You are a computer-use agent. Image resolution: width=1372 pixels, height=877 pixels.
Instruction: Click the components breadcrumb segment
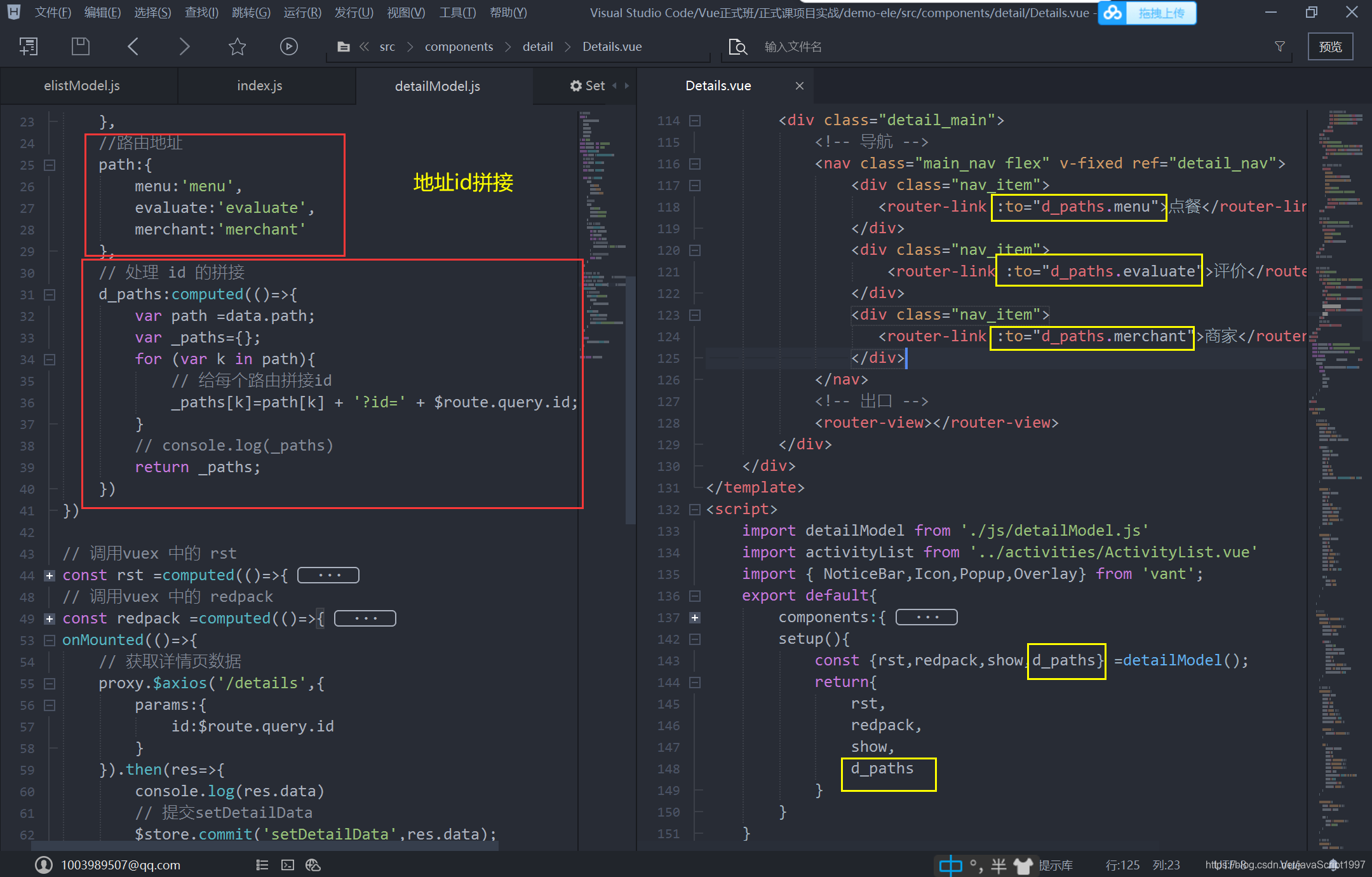tap(459, 47)
